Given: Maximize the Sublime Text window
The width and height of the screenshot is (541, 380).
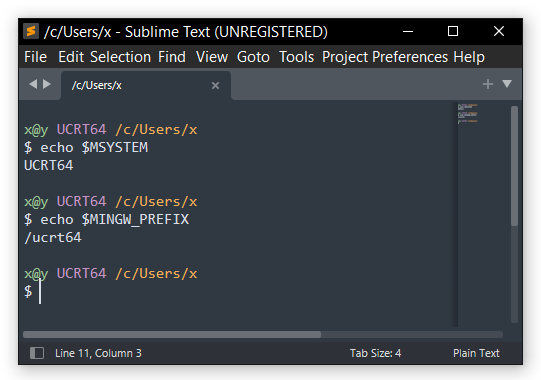Looking at the screenshot, I should 453,31.
